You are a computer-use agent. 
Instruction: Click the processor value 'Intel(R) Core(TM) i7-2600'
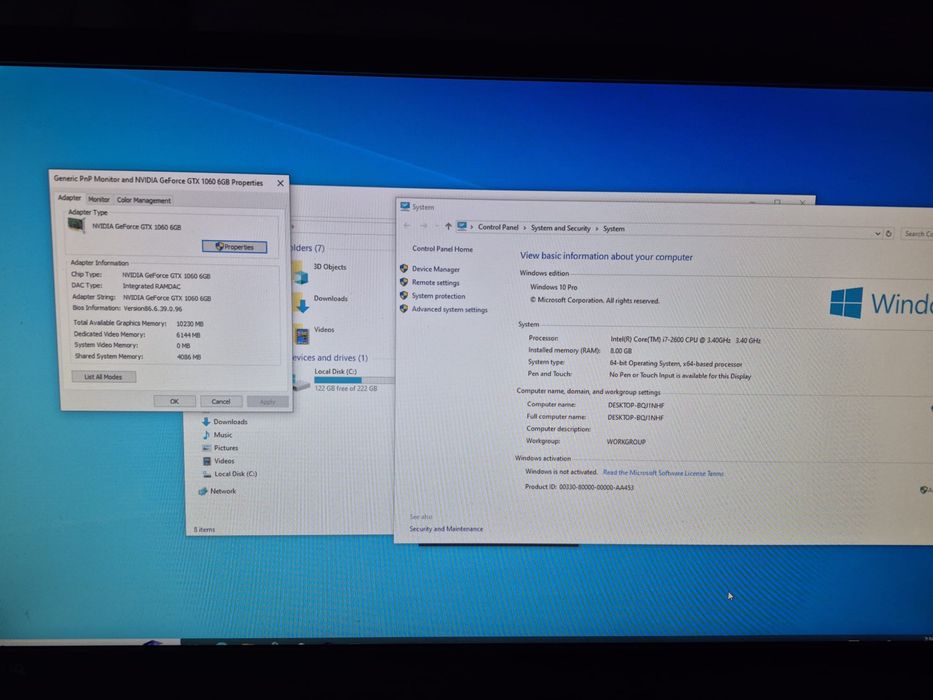pyautogui.click(x=685, y=340)
